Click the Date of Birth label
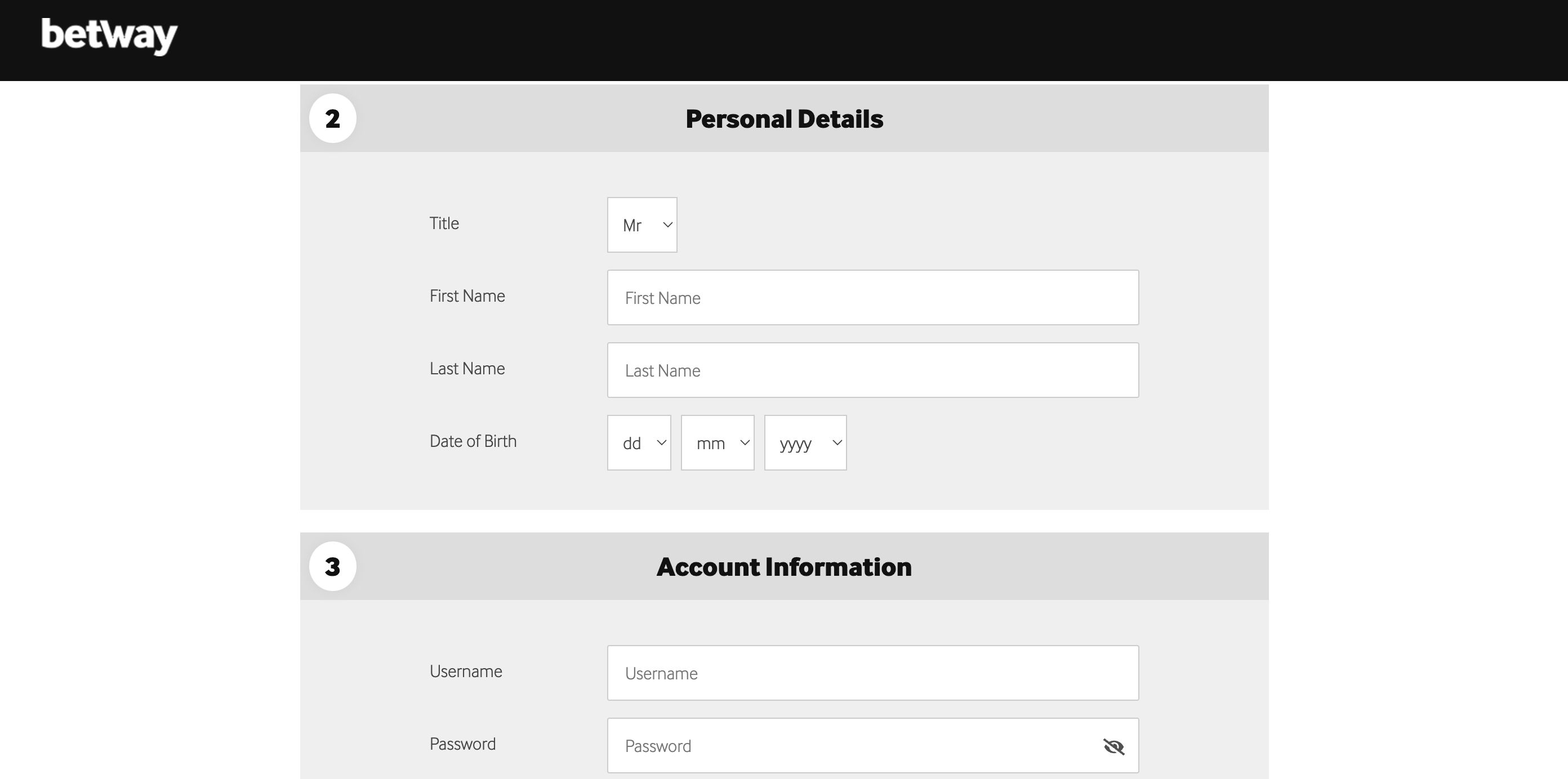The image size is (1568, 779). click(474, 441)
